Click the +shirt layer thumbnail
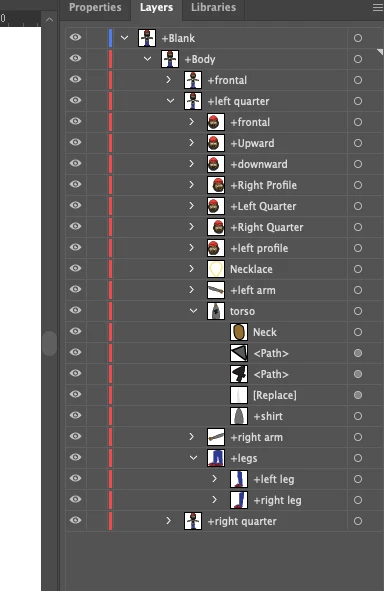 tap(239, 416)
